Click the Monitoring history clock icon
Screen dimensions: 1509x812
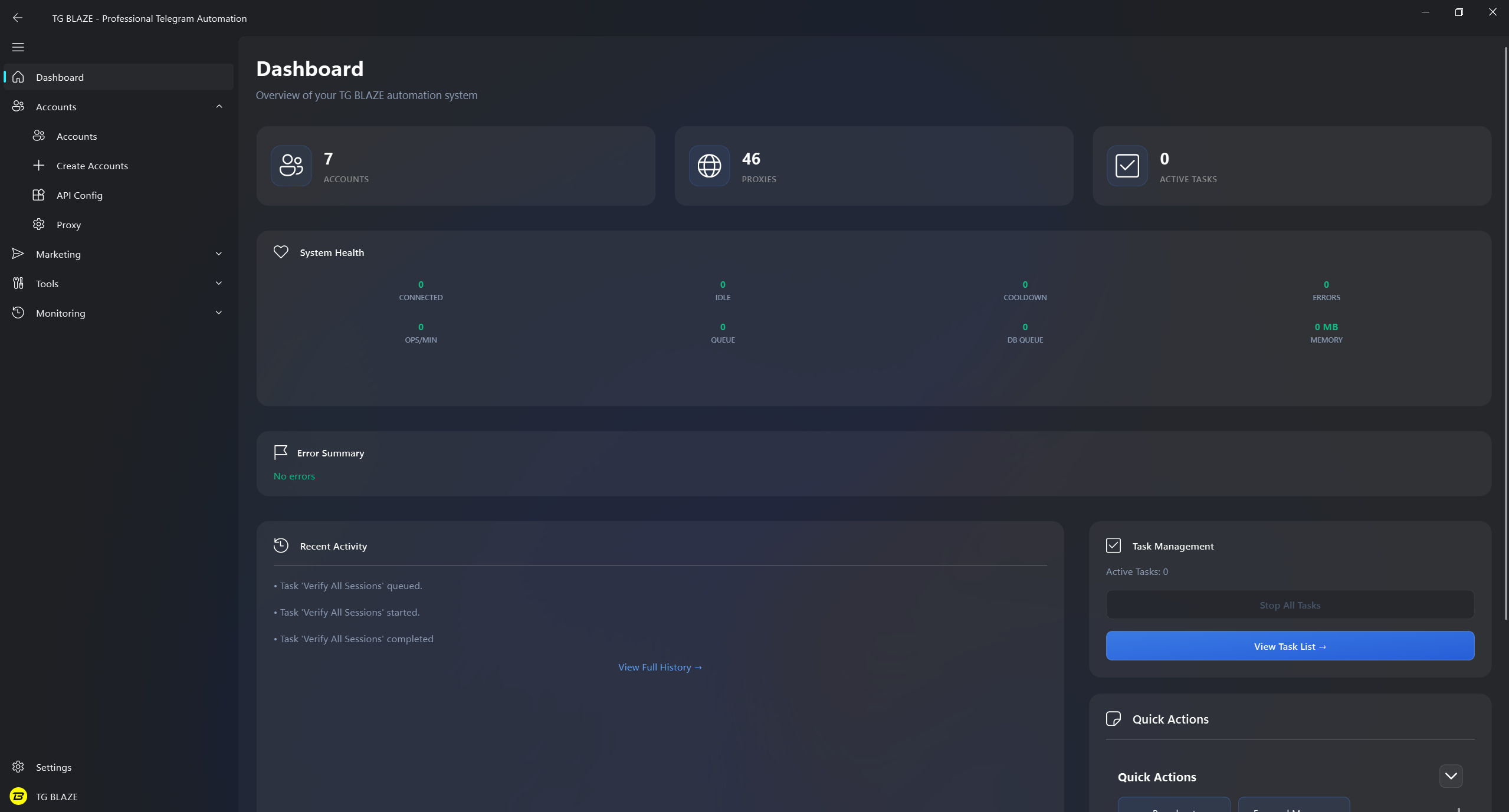tap(18, 313)
